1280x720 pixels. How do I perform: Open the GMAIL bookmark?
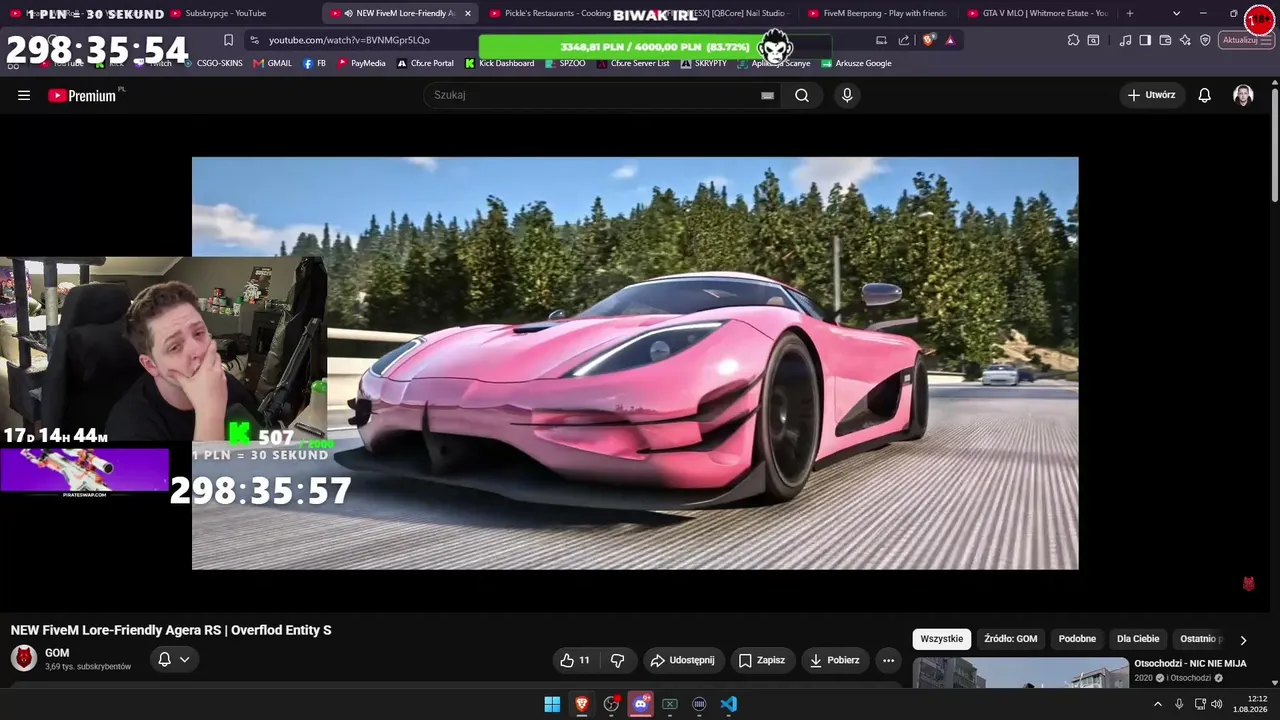(x=273, y=63)
